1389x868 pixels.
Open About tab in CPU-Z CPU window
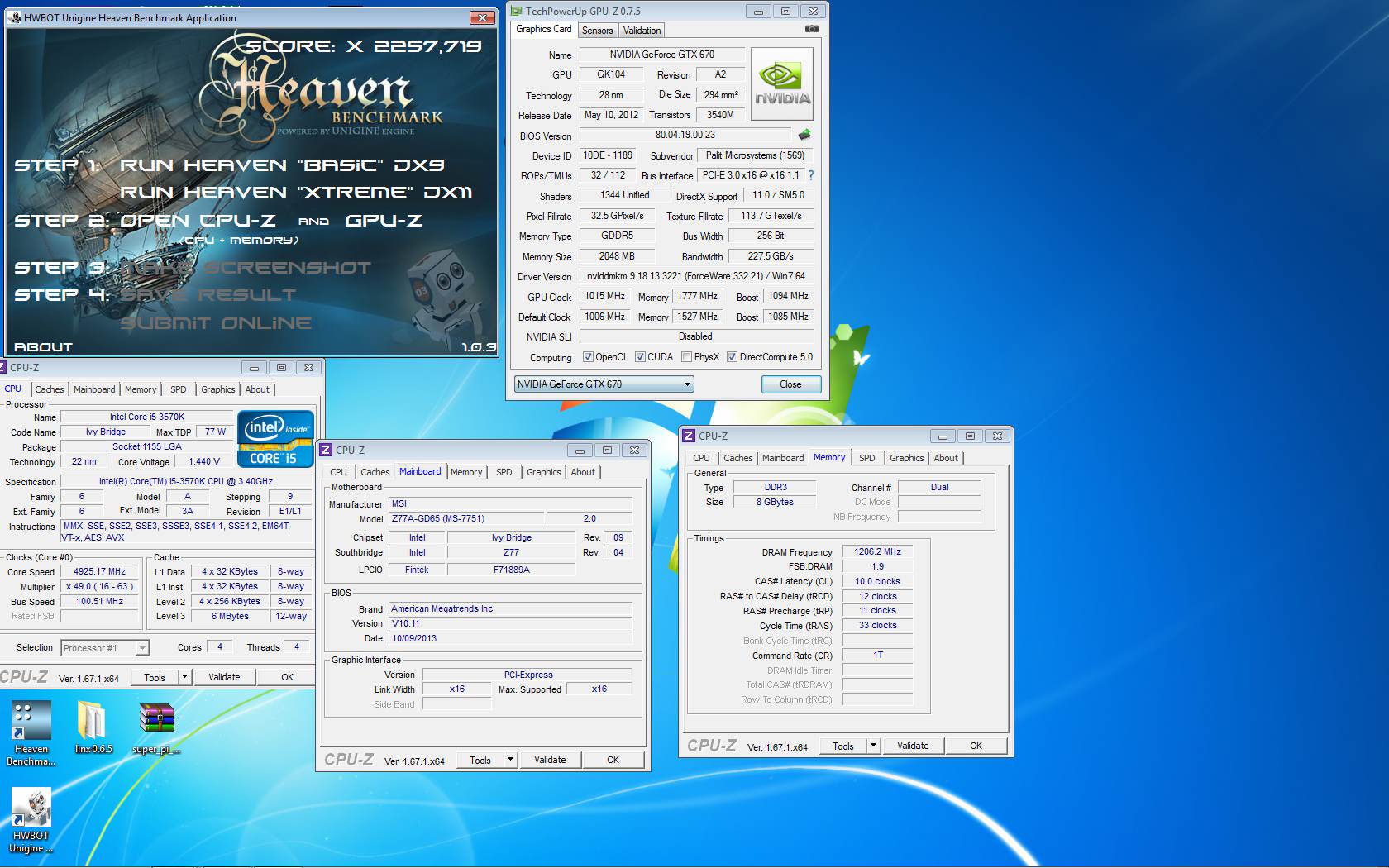(x=257, y=389)
